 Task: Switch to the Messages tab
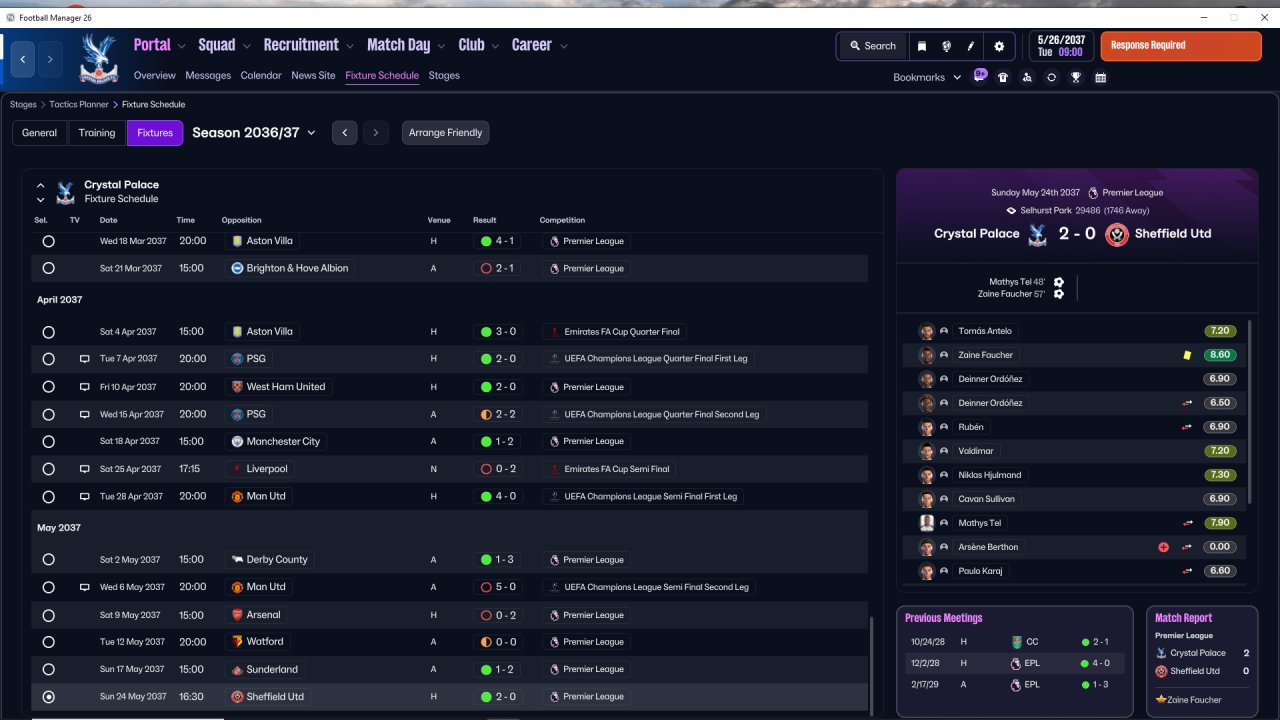point(208,76)
